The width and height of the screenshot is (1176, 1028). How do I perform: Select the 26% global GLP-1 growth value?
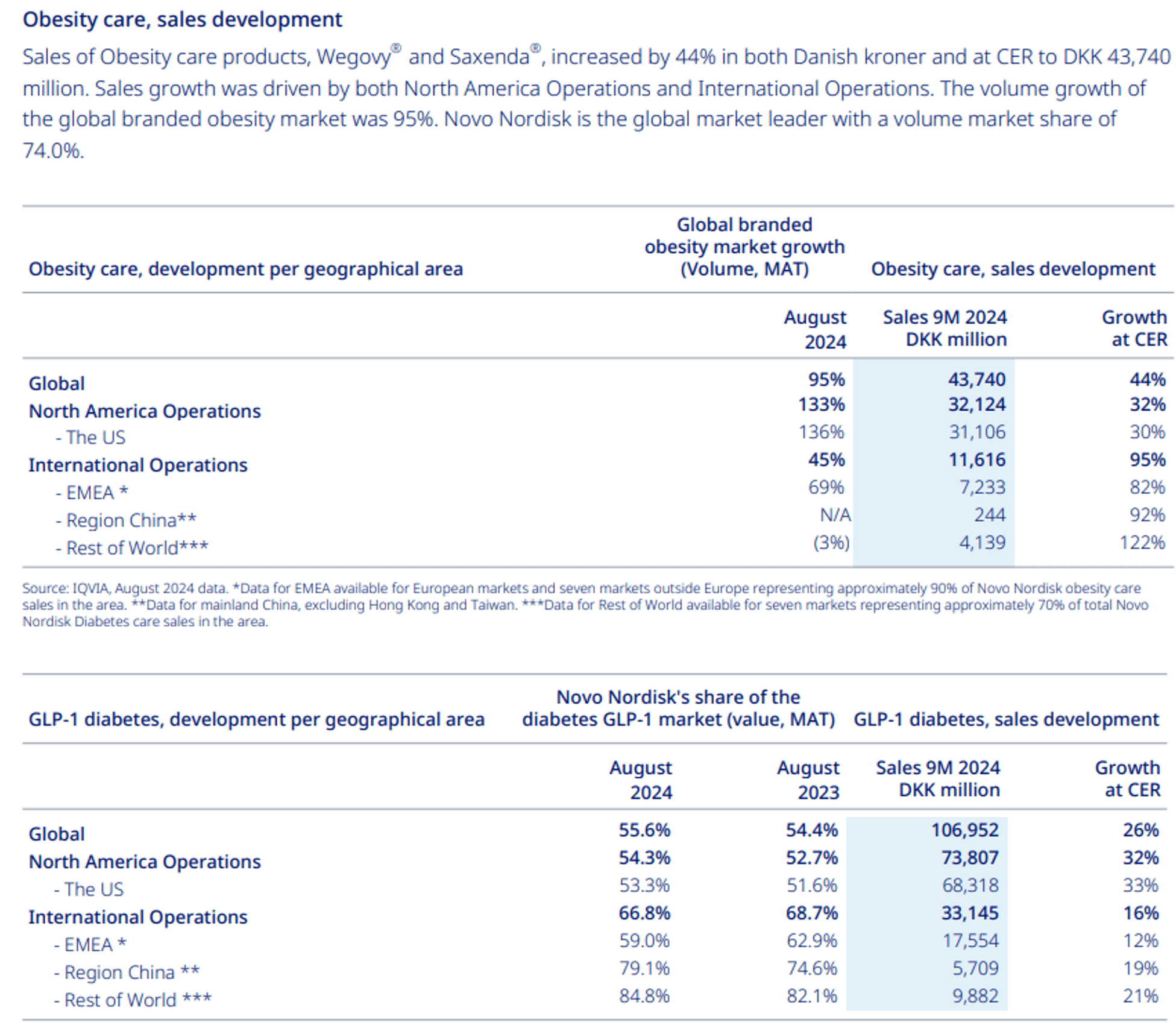1140,830
